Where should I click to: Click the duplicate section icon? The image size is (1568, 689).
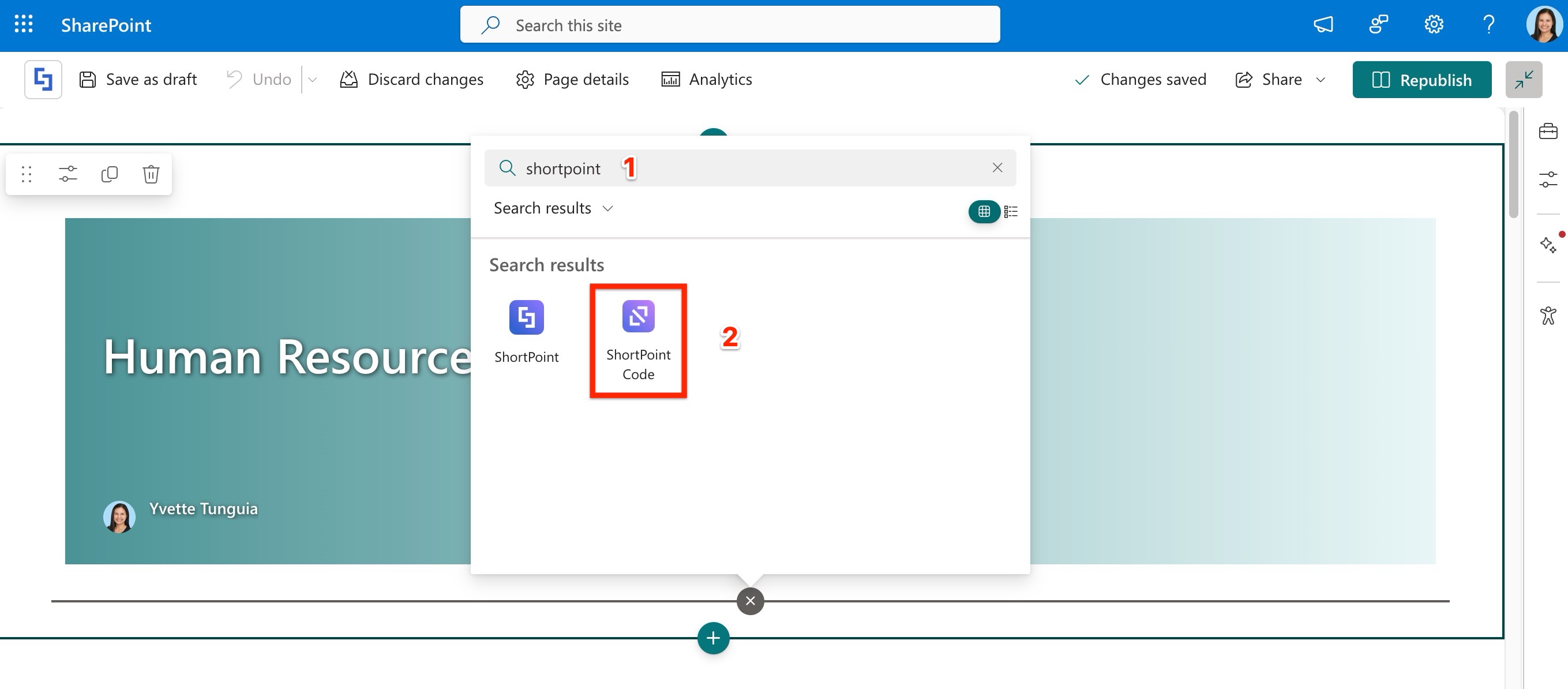pyautogui.click(x=109, y=174)
